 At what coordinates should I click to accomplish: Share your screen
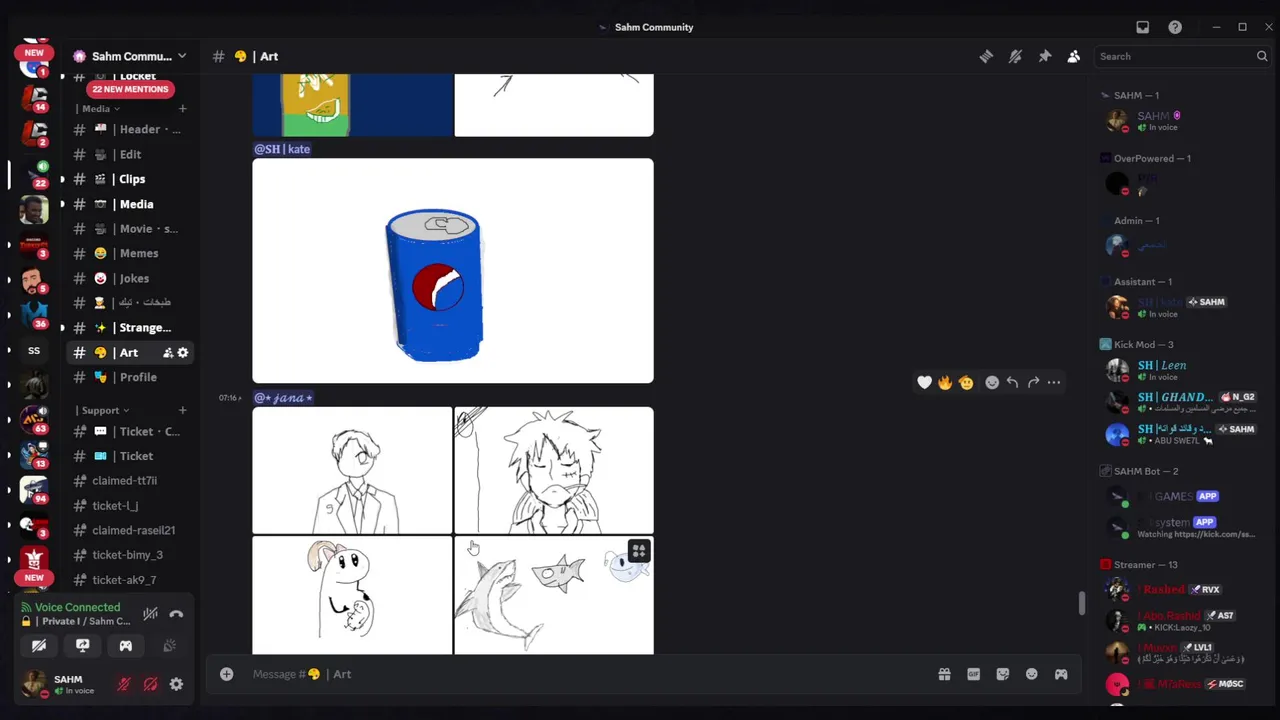pyautogui.click(x=82, y=646)
